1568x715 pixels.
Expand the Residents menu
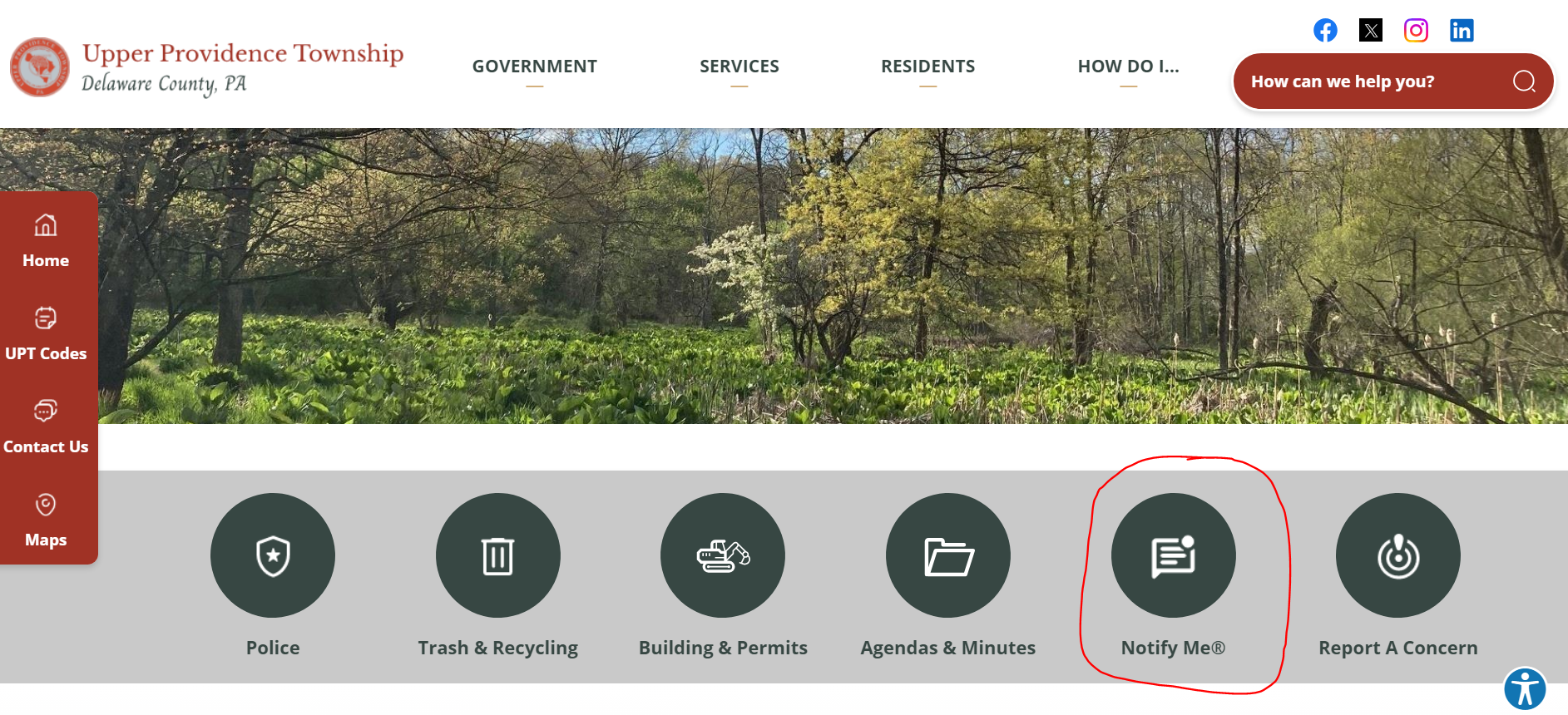tap(928, 67)
